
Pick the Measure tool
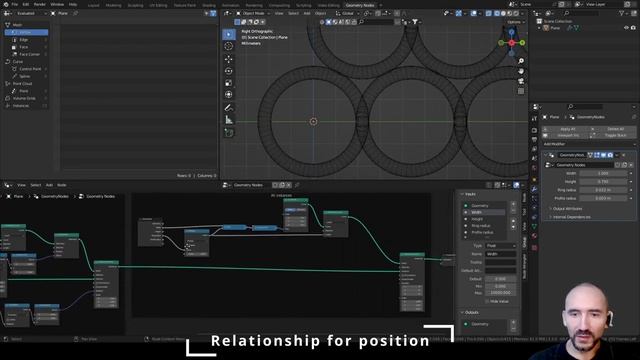(229, 120)
